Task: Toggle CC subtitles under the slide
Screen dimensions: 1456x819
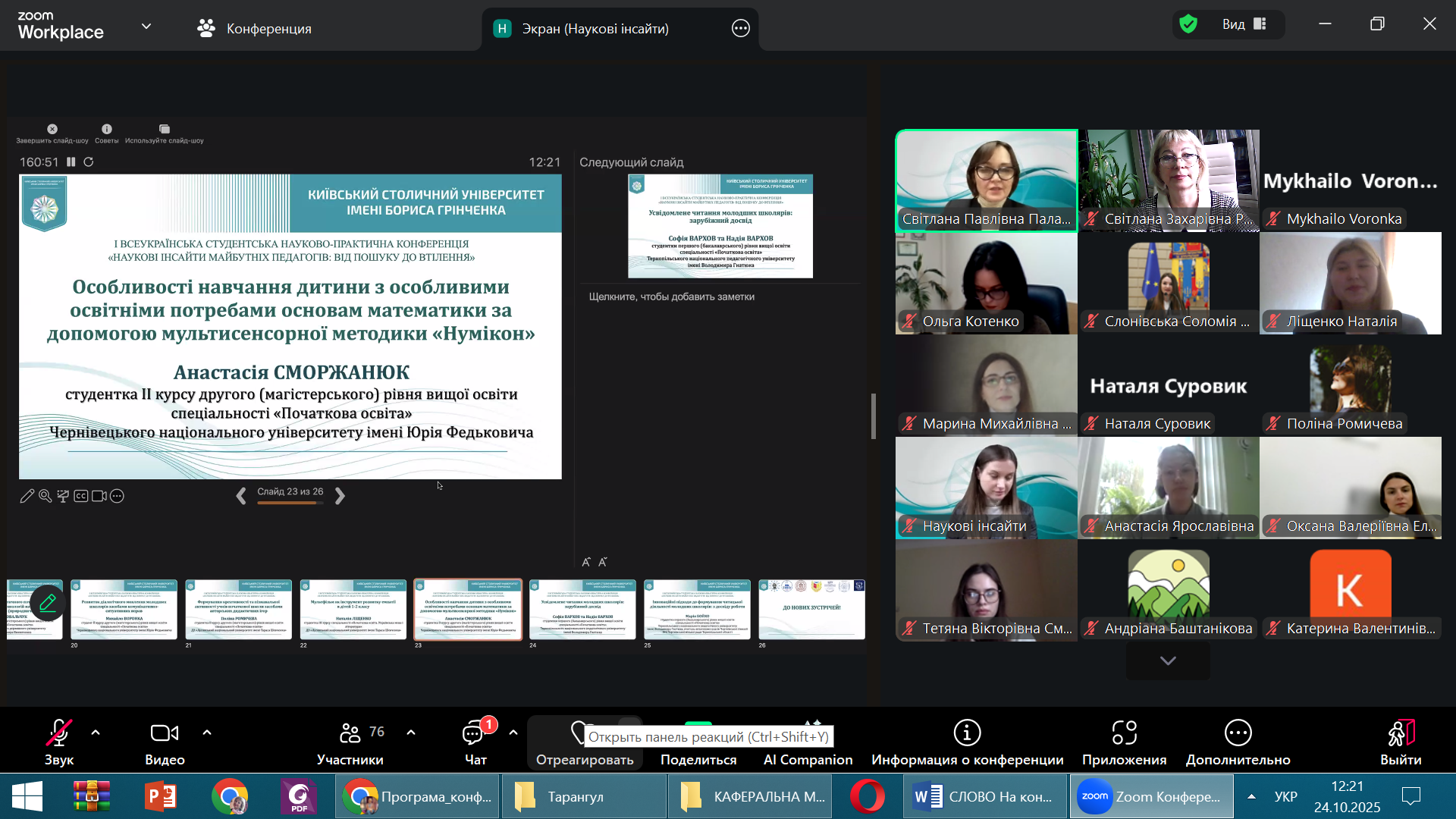Action: coord(81,496)
